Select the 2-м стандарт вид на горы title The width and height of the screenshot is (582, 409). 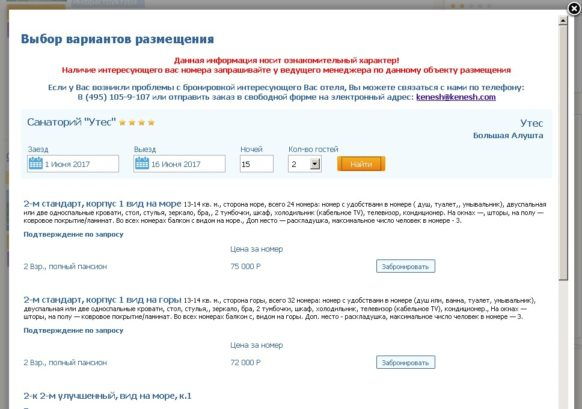(102, 300)
